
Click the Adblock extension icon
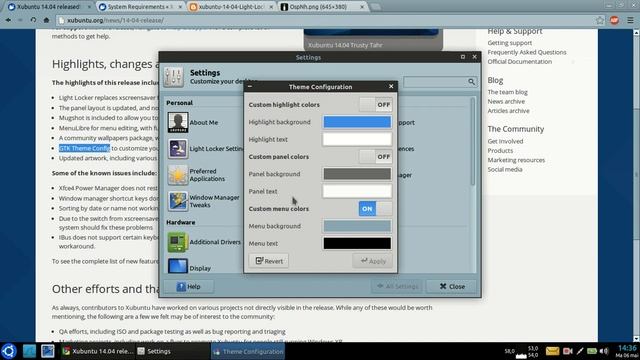614,20
